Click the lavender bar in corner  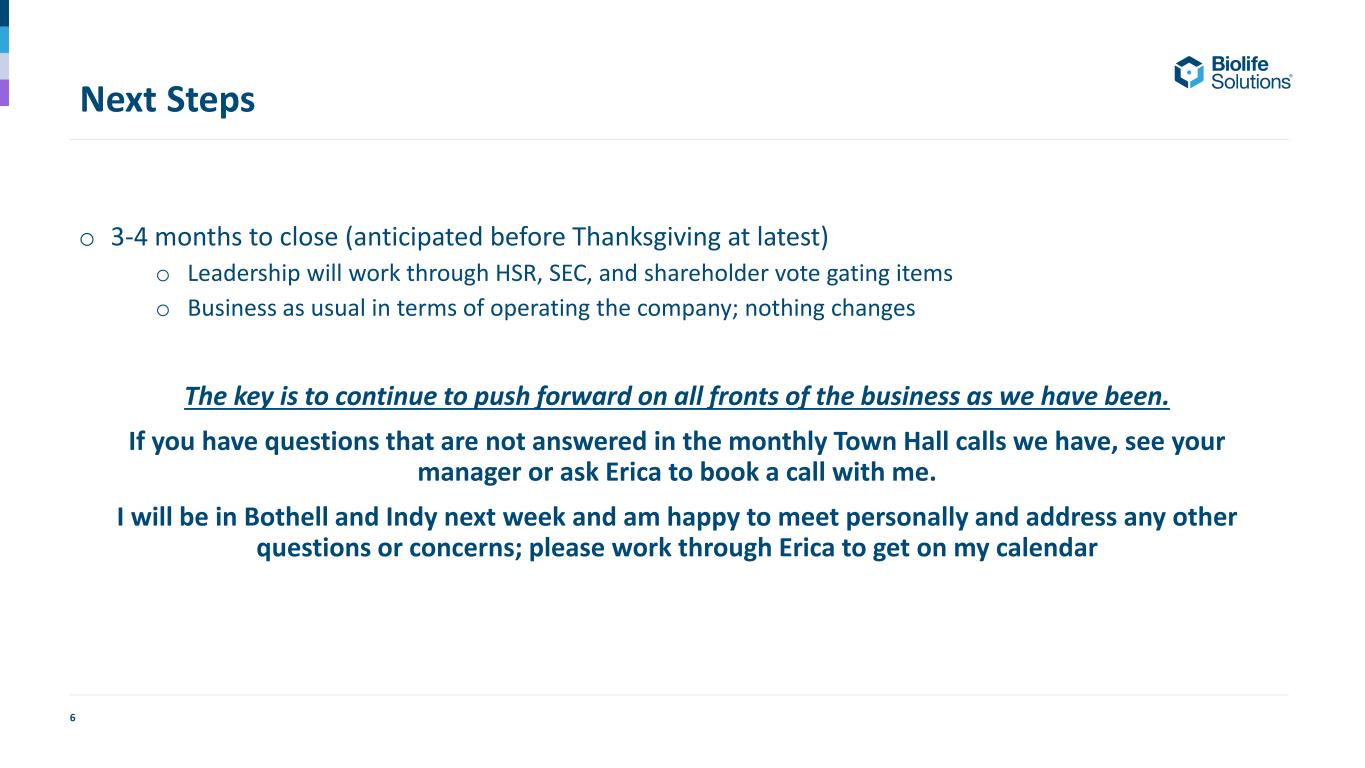(4, 66)
